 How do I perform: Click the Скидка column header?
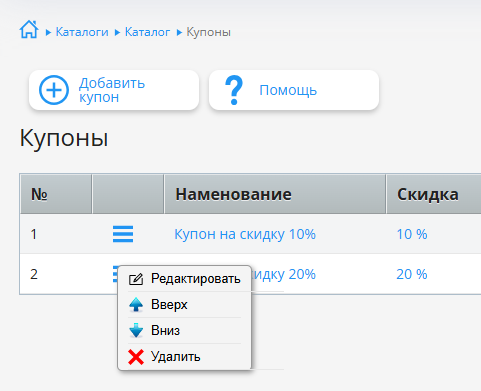click(433, 194)
